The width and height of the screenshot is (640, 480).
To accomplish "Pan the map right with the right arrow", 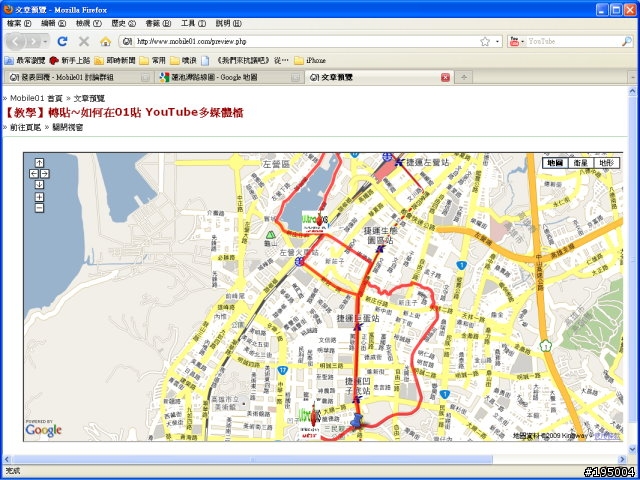I will tap(44, 174).
